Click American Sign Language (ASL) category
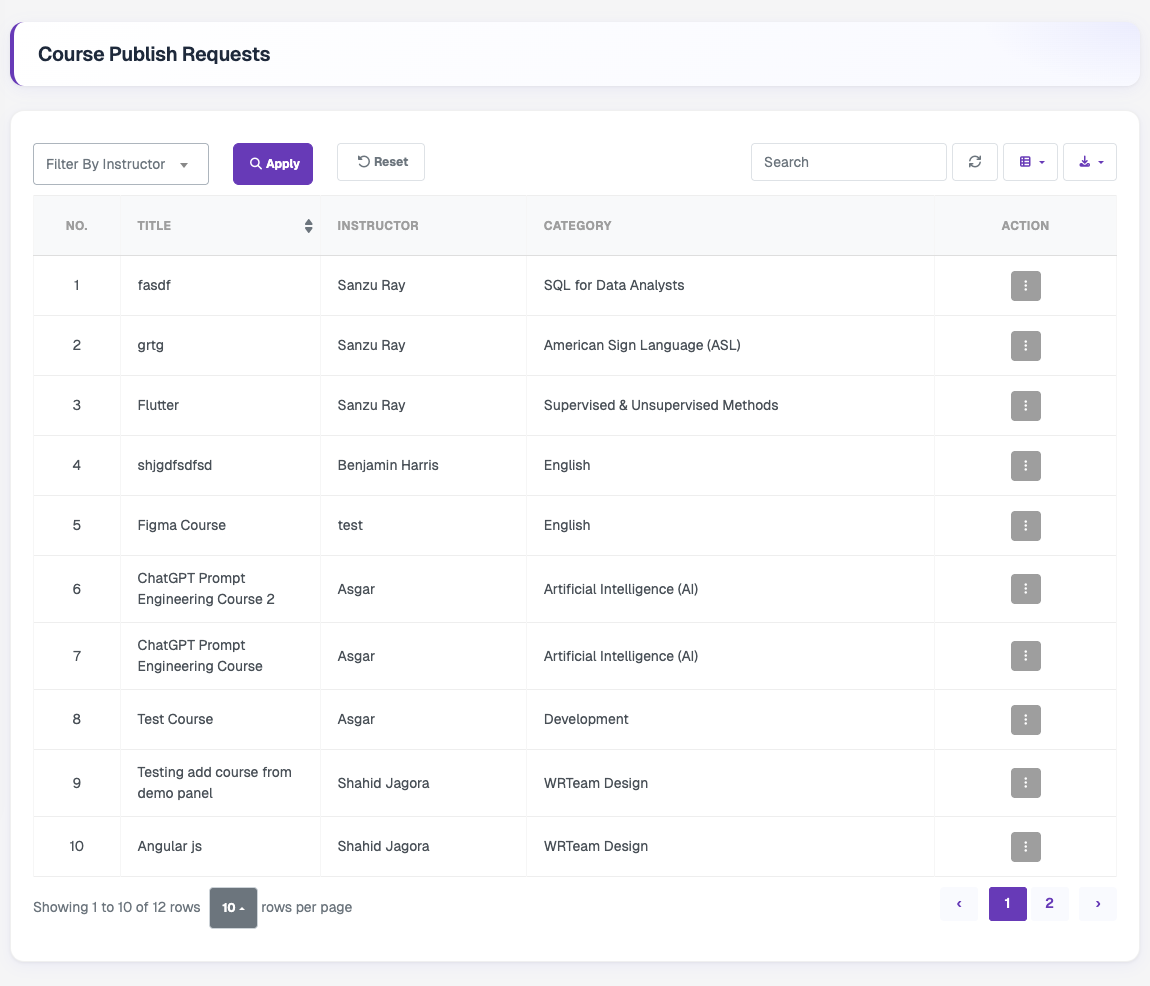The height and width of the screenshot is (986, 1150). click(x=642, y=346)
